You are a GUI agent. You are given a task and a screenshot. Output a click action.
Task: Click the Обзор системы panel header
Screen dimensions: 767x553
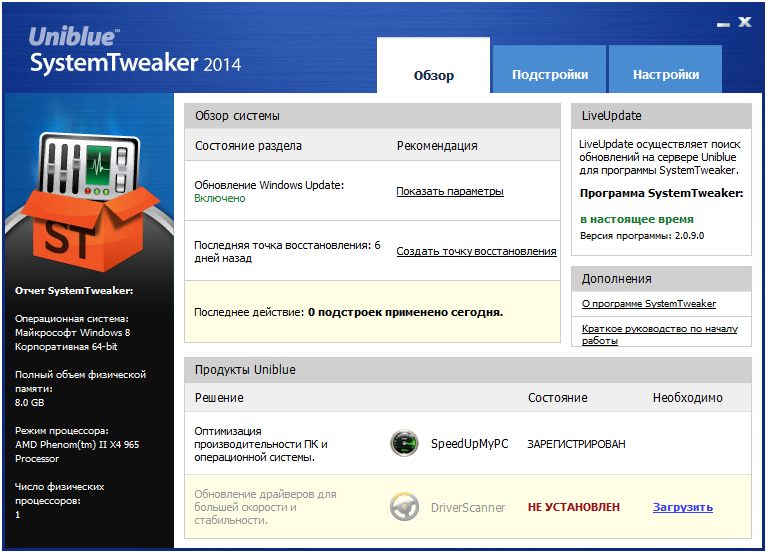[372, 116]
